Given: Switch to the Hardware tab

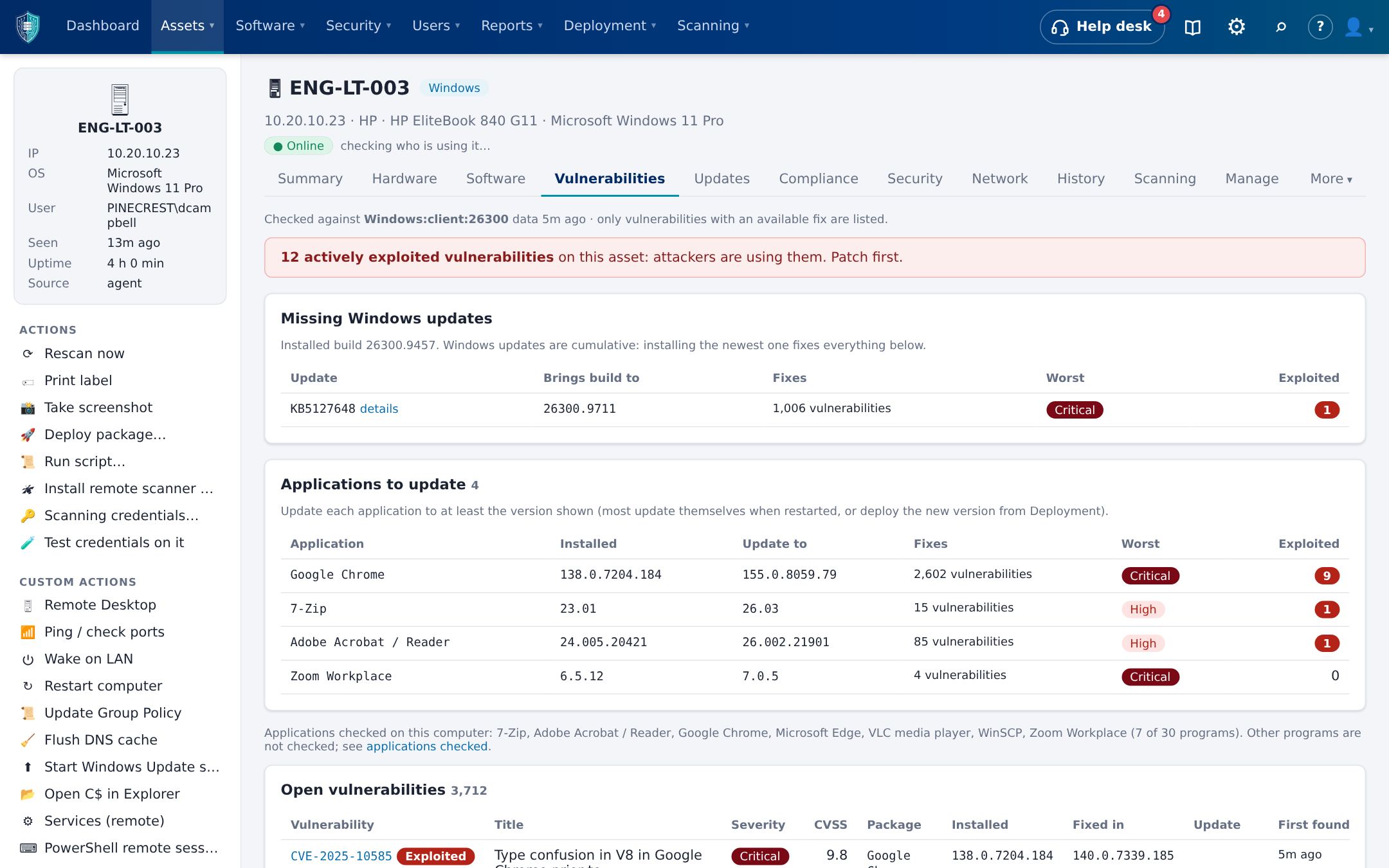Looking at the screenshot, I should tap(404, 179).
